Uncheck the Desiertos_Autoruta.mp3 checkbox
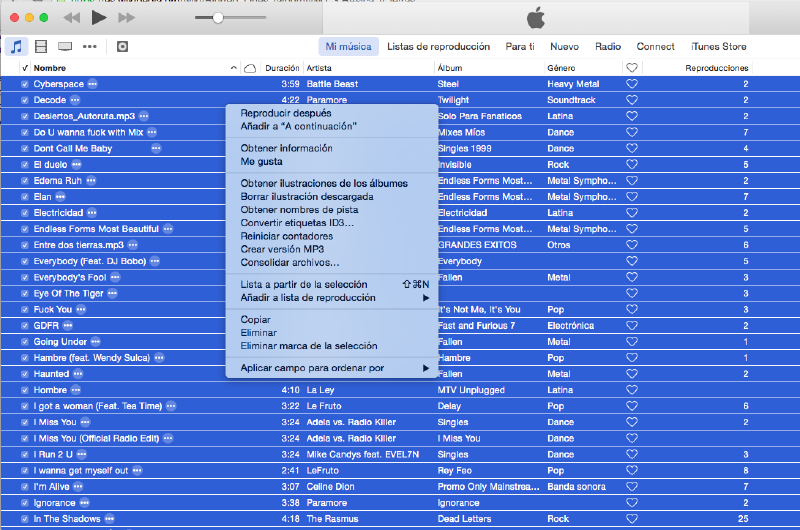 (24, 116)
